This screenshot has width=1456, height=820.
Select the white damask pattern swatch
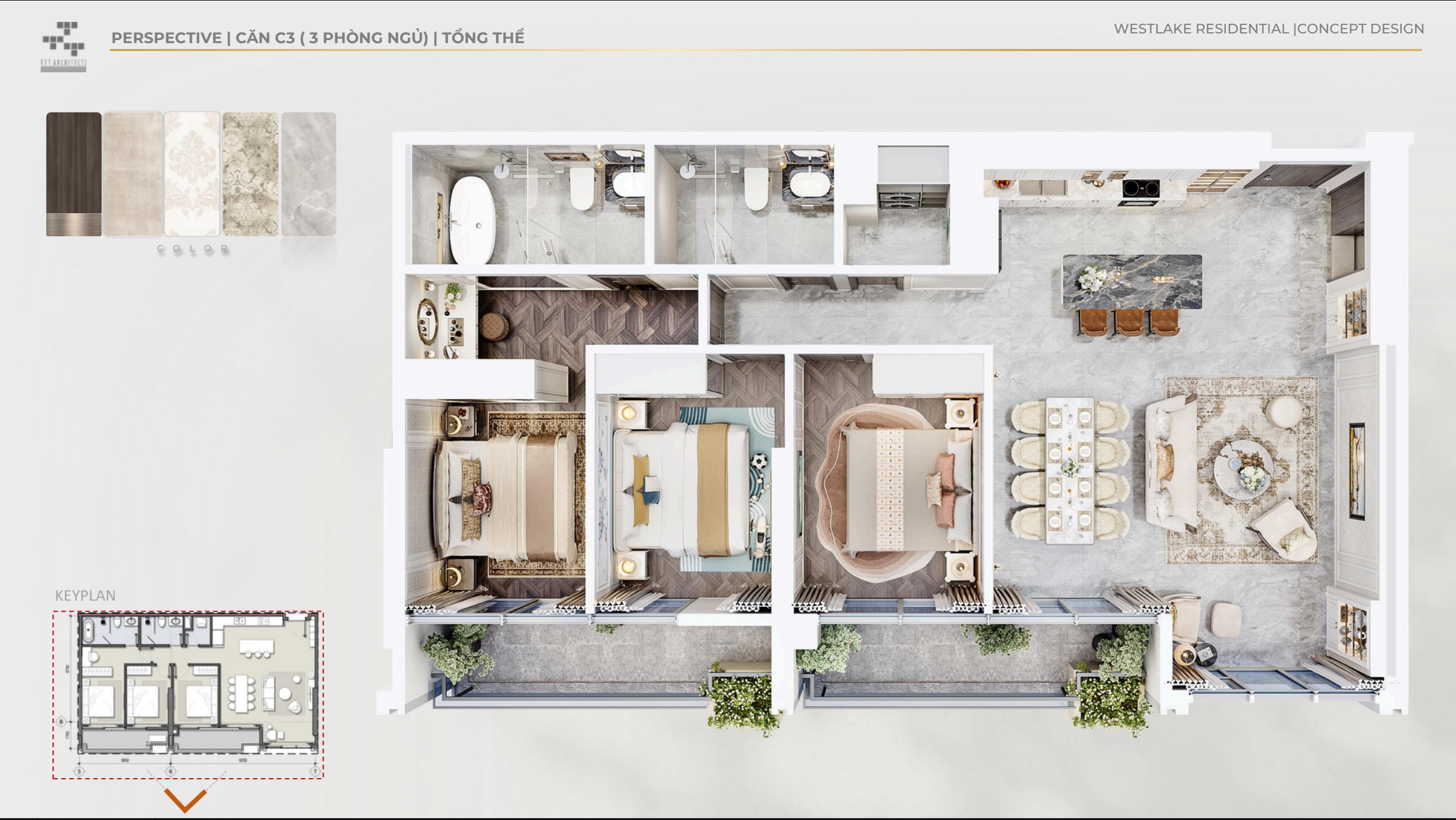(x=192, y=174)
